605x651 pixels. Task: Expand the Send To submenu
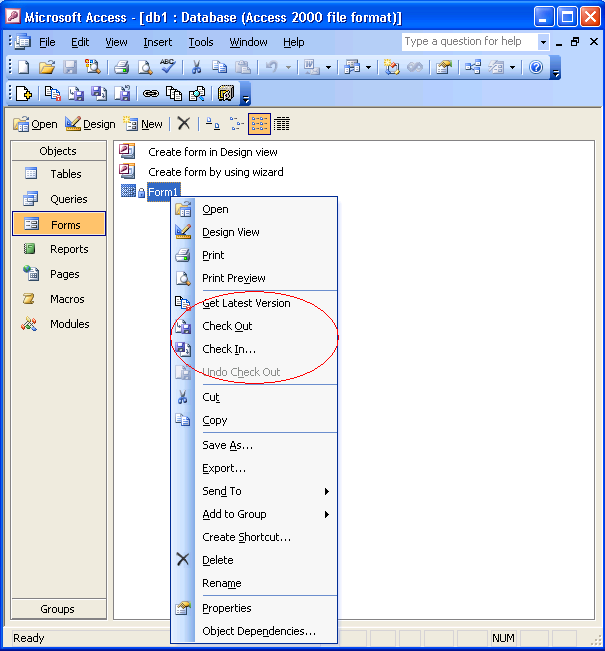265,491
